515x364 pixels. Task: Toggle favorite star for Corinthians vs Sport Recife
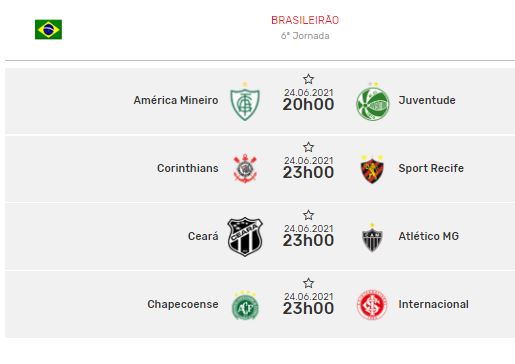(308, 147)
